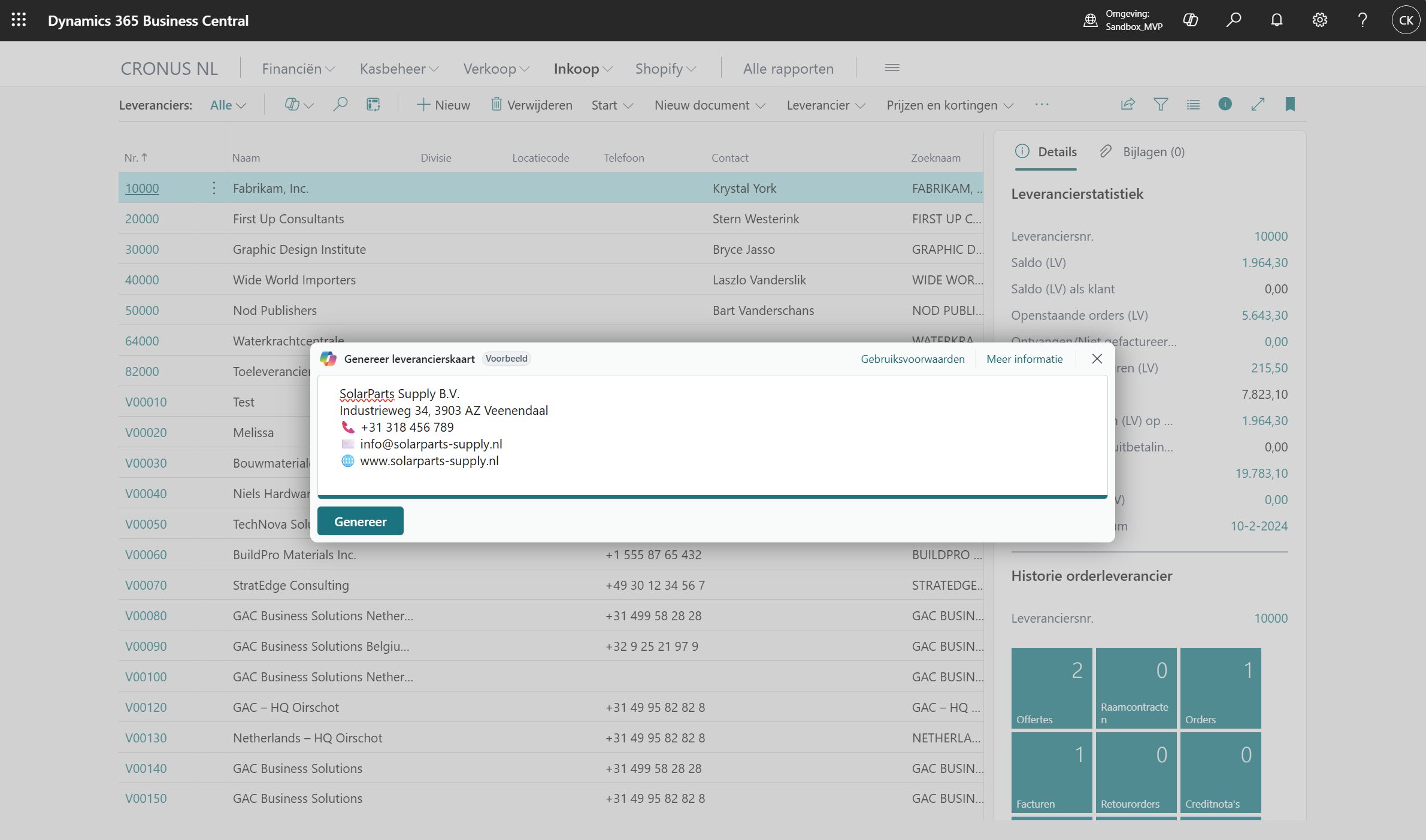Expand the Alle view filter dropdown
Viewport: 1426px width, 840px height.
point(228,105)
